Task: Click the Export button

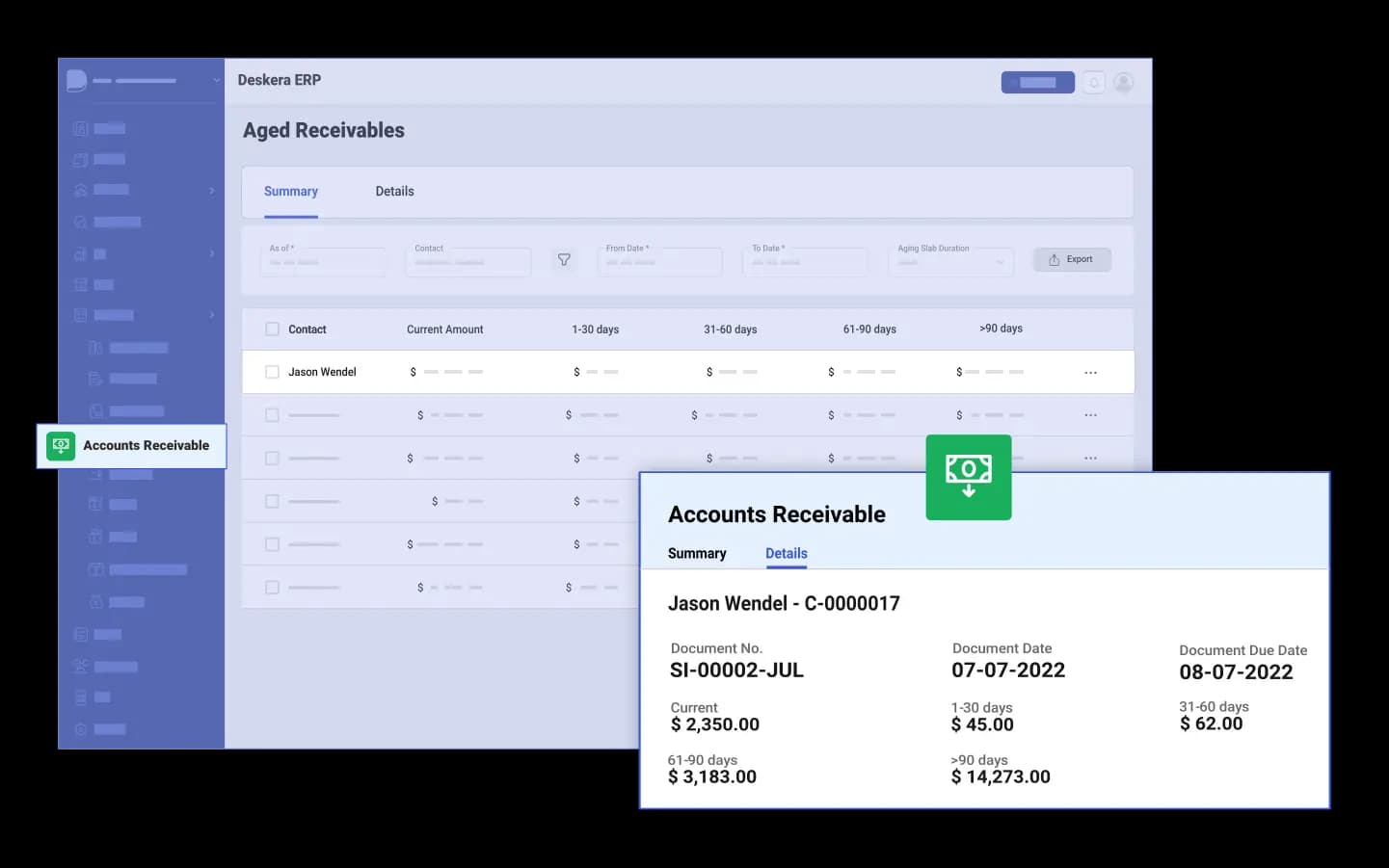Action: coord(1072,259)
